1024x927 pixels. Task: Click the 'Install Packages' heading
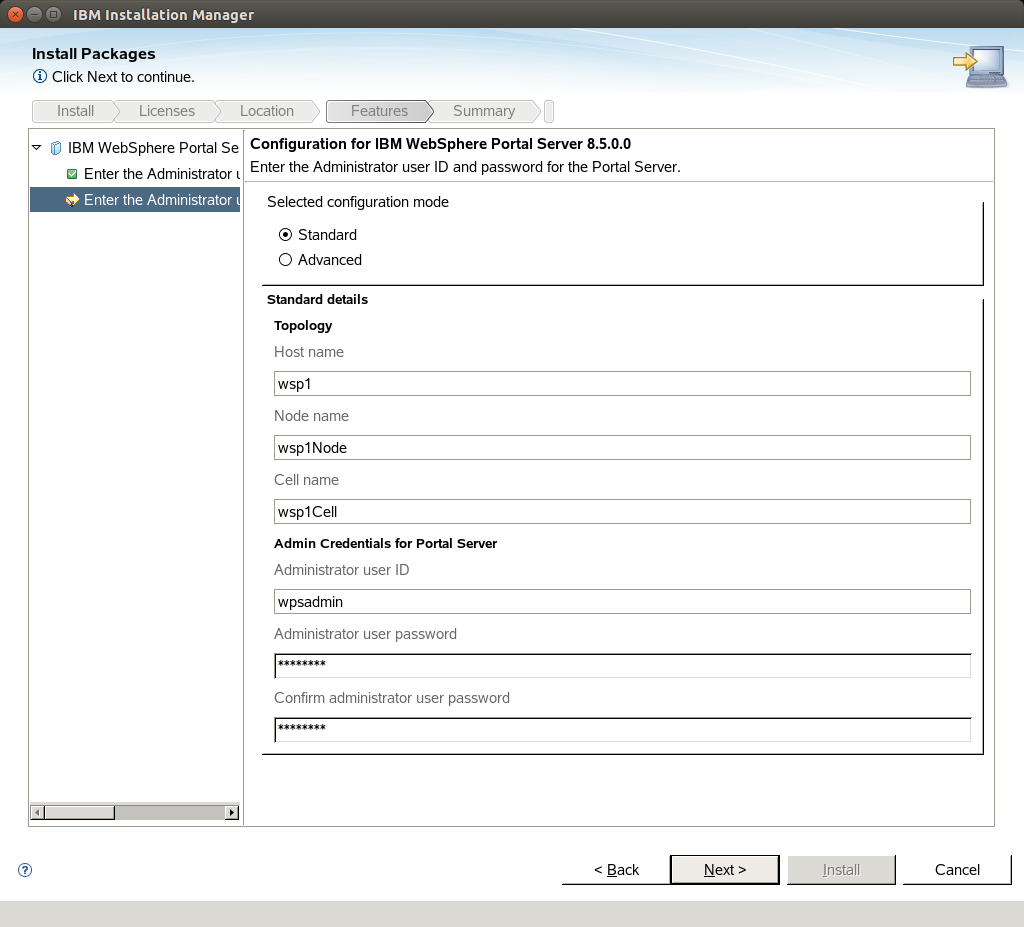(x=93, y=54)
